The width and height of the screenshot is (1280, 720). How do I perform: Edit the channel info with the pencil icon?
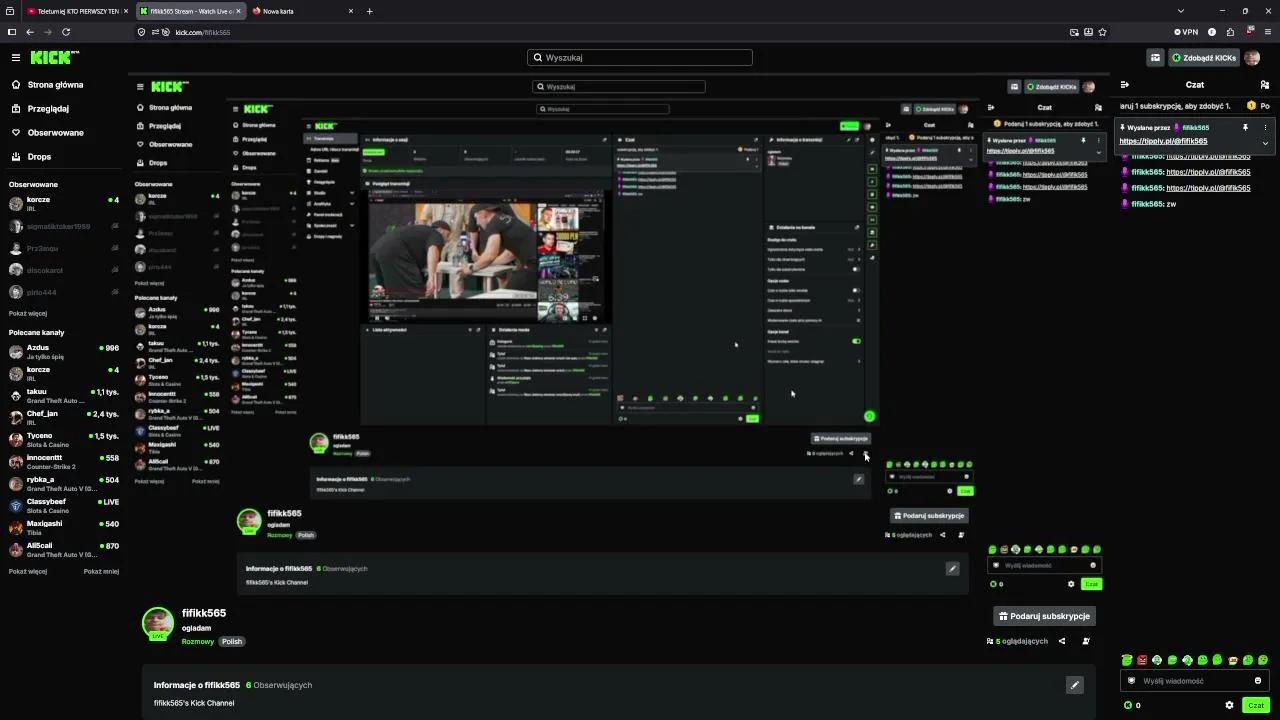(x=1074, y=685)
